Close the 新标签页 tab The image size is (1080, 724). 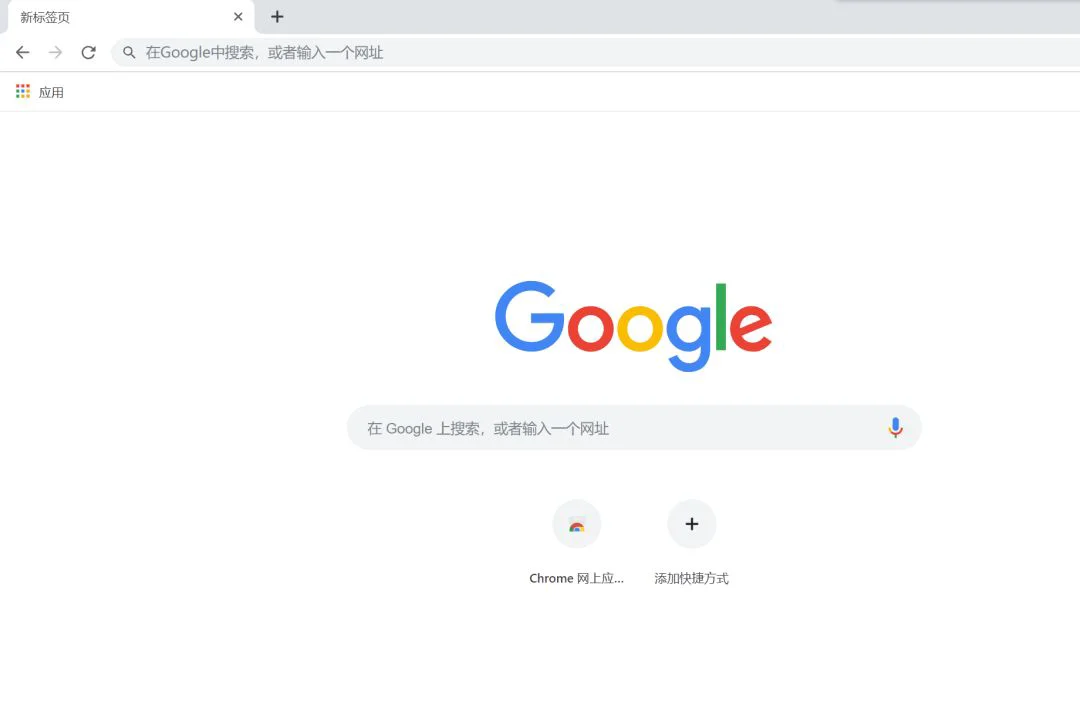[238, 17]
